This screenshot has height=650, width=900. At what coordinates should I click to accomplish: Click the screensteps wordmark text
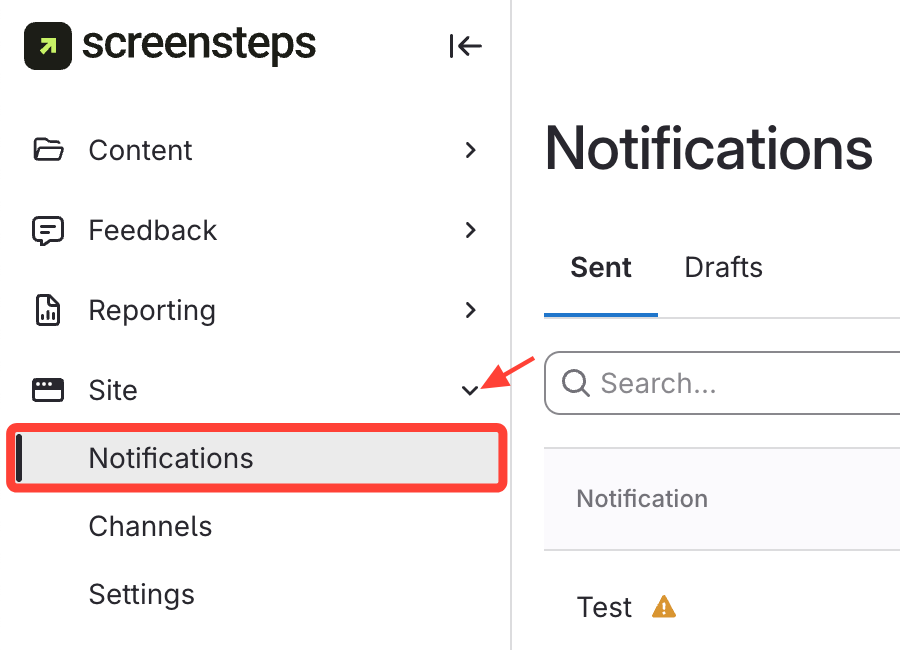pyautogui.click(x=198, y=44)
